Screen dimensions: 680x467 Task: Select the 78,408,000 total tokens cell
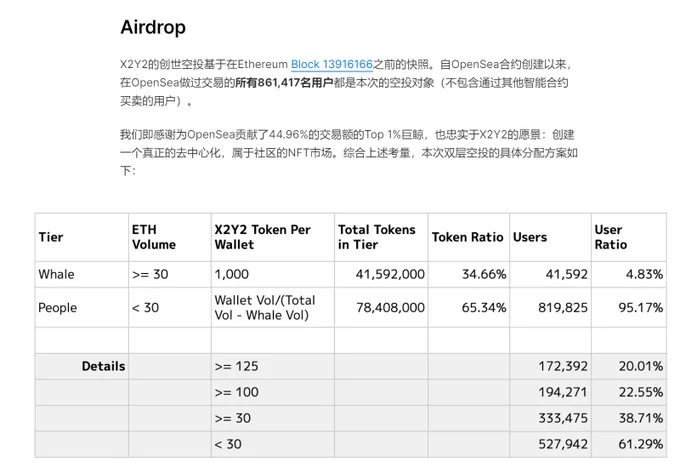(381, 307)
